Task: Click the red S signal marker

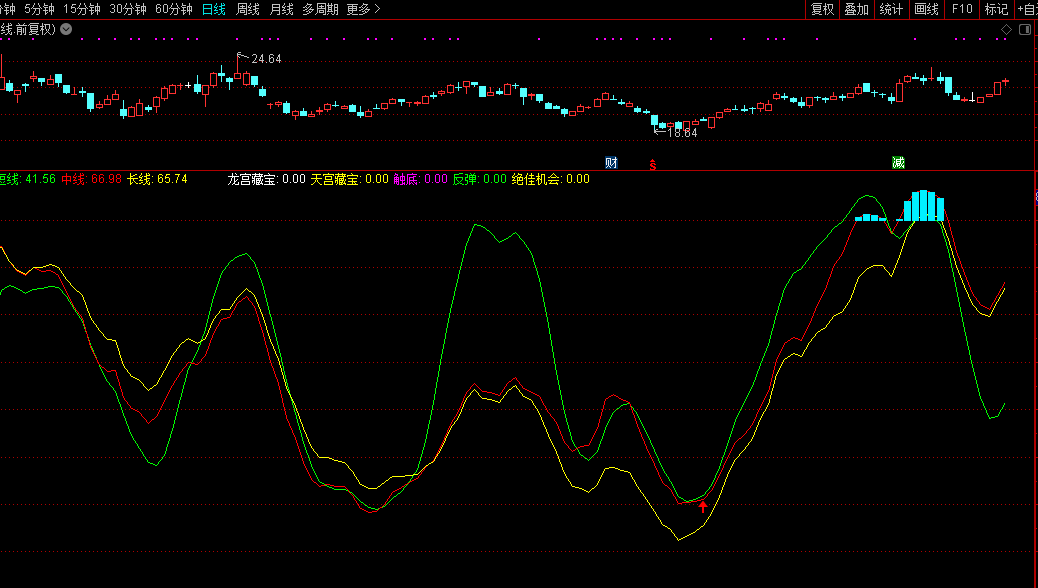Action: [653, 164]
